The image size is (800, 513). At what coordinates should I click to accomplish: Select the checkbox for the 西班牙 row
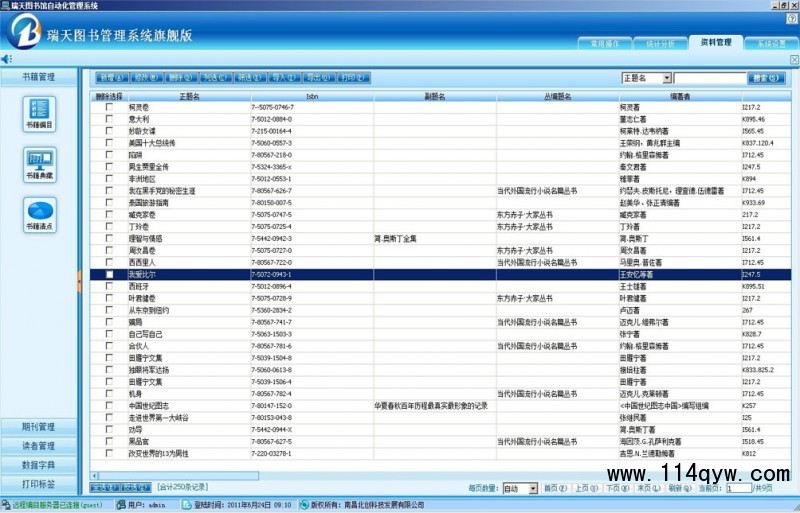110,286
